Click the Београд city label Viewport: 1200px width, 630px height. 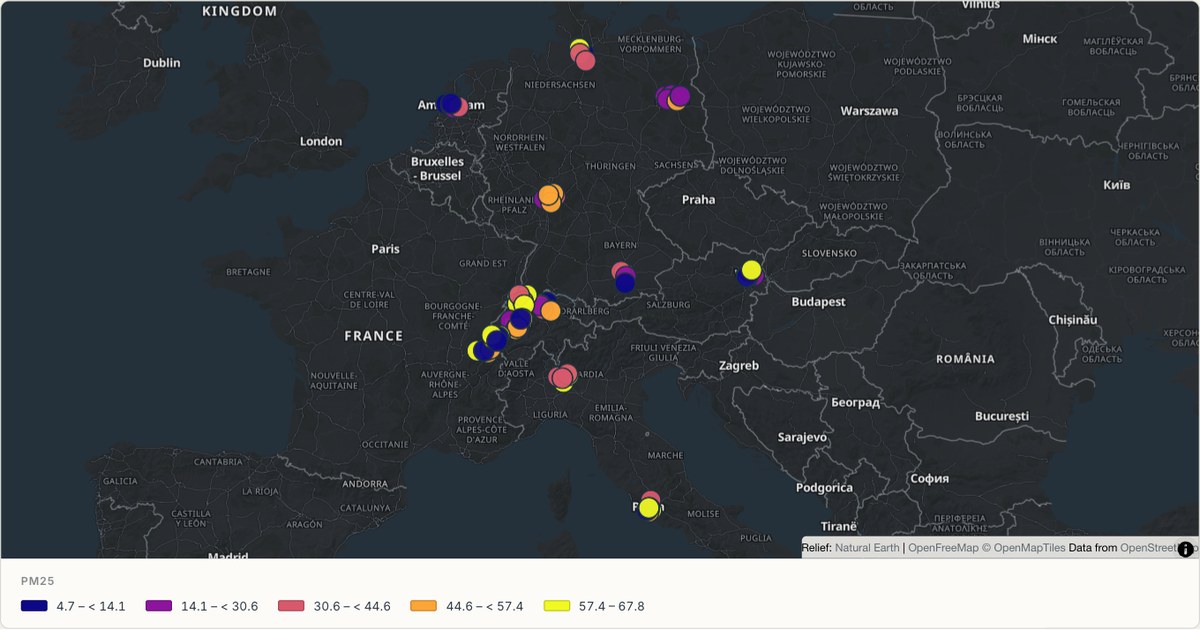pyautogui.click(x=855, y=402)
